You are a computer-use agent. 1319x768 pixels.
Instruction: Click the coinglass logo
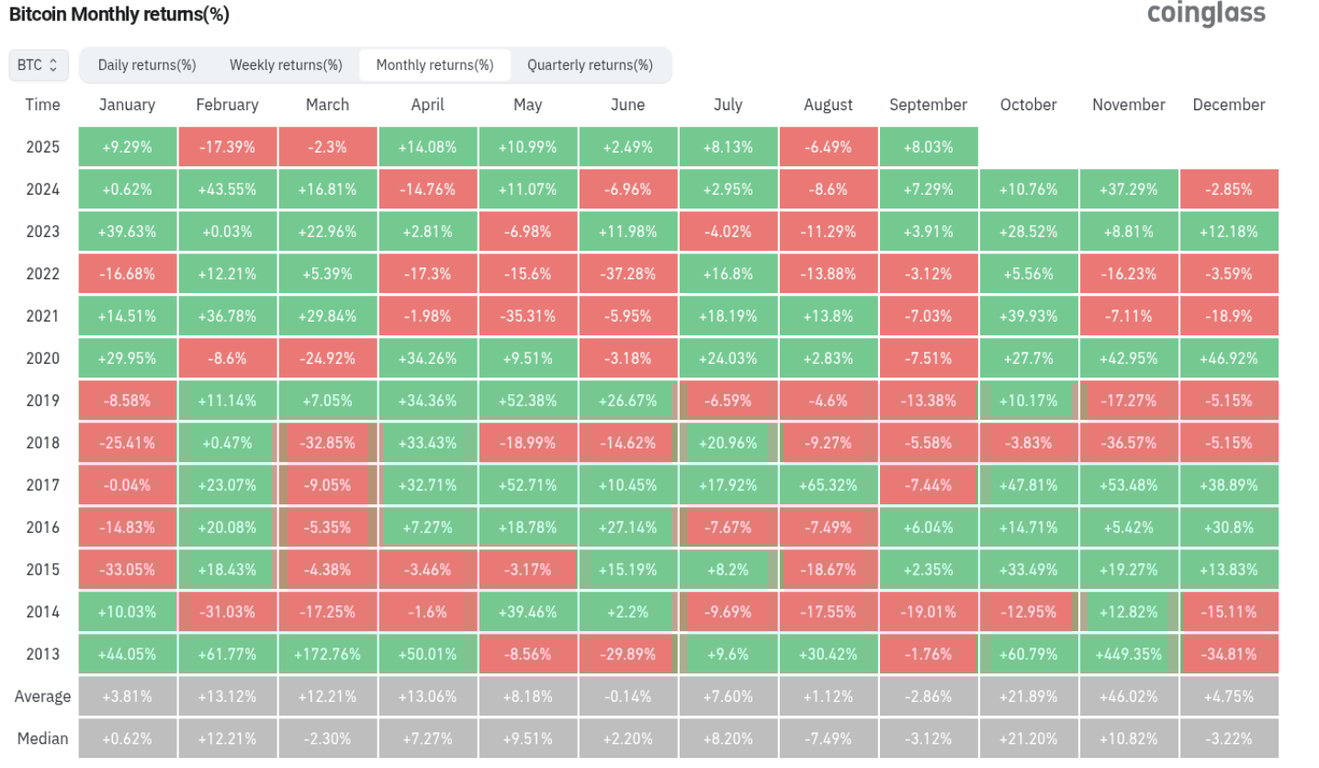[x=1204, y=15]
